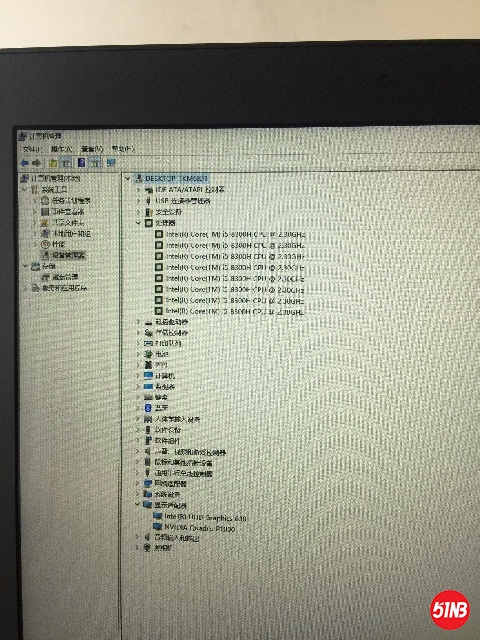Screen dimensions: 480x640
Task: Select 事件查看器 Event Viewer in left tree
Action: pos(63,211)
